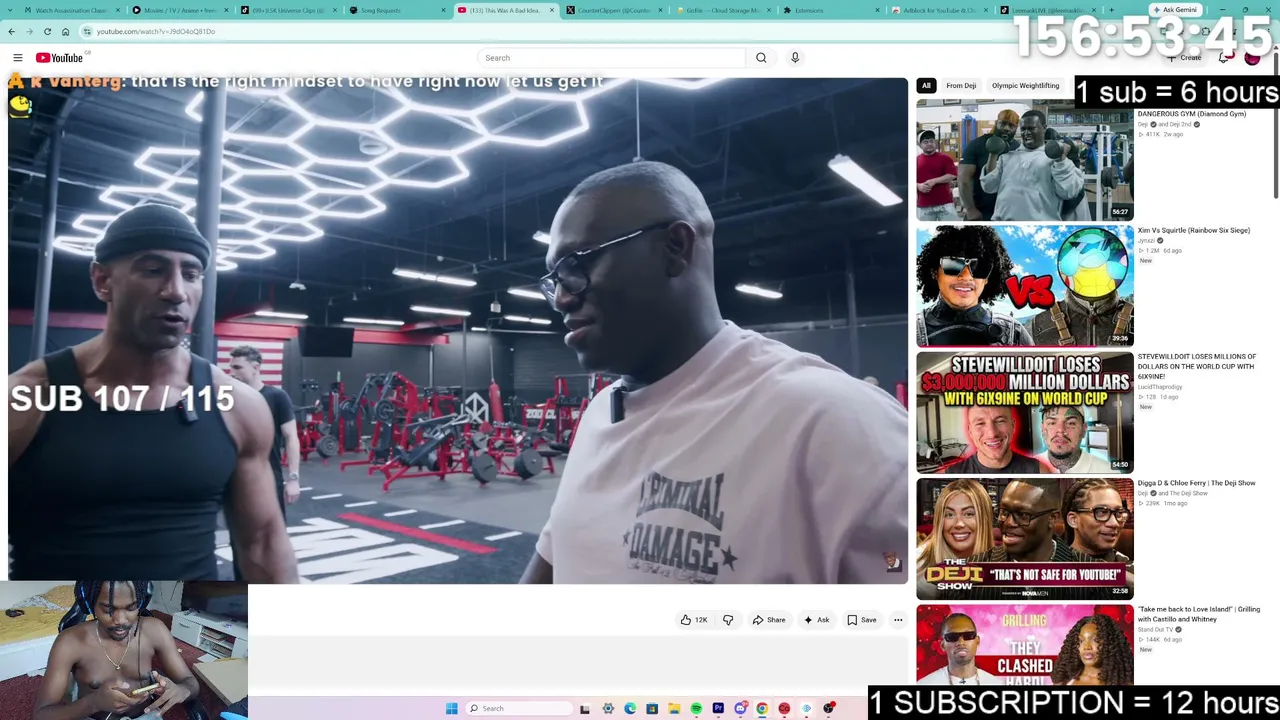Viewport: 1280px width, 720px height.
Task: Dislike the video with the thumbs-down icon
Action: click(x=728, y=620)
